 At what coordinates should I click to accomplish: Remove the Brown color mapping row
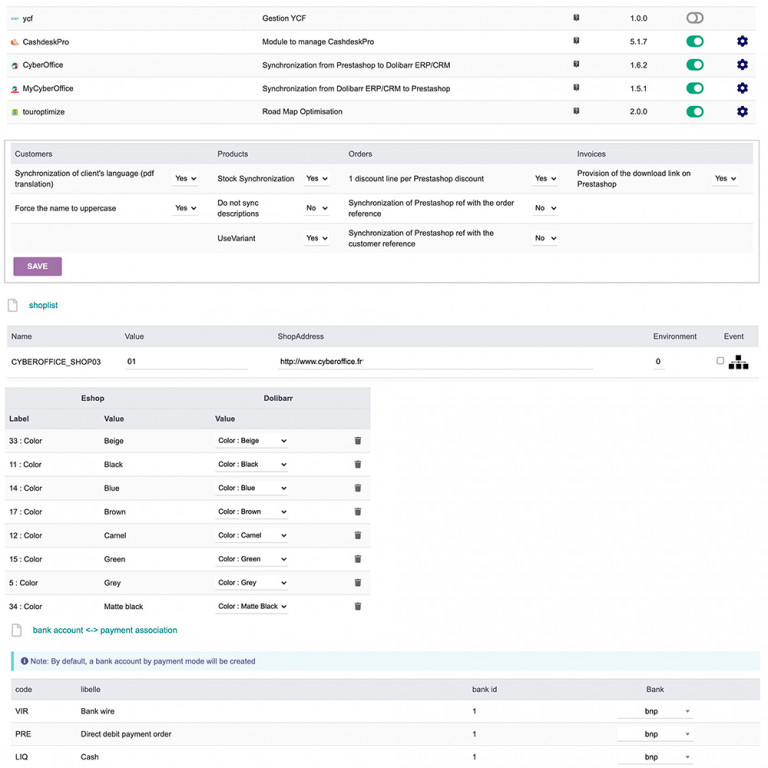[x=358, y=512]
